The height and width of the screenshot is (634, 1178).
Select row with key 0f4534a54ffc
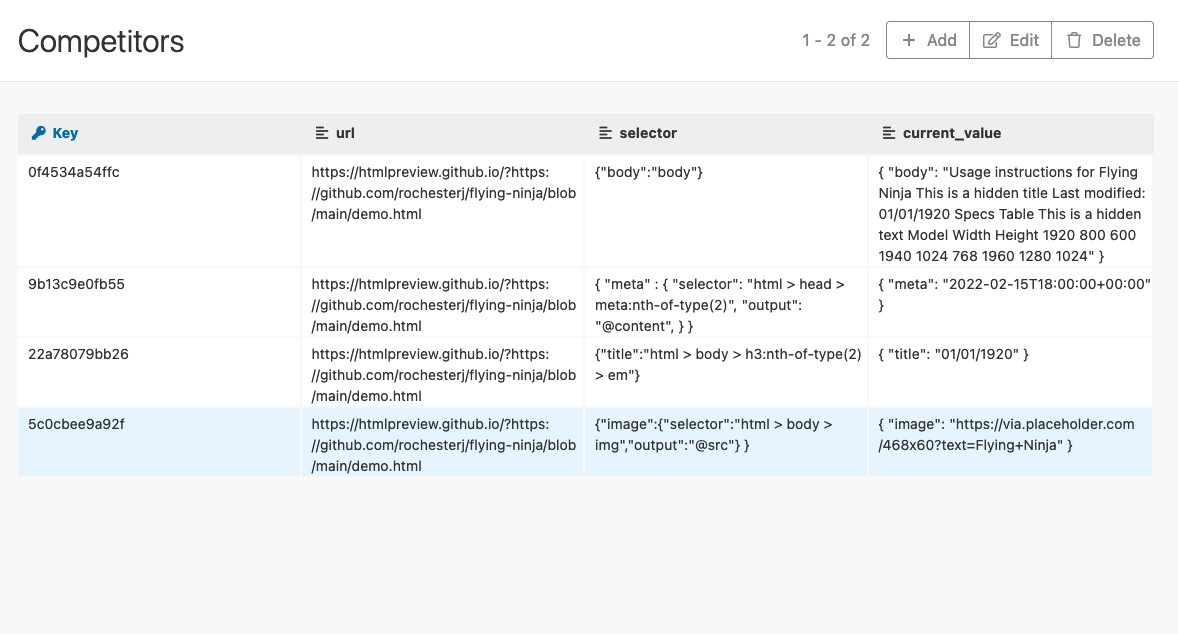click(x=74, y=172)
